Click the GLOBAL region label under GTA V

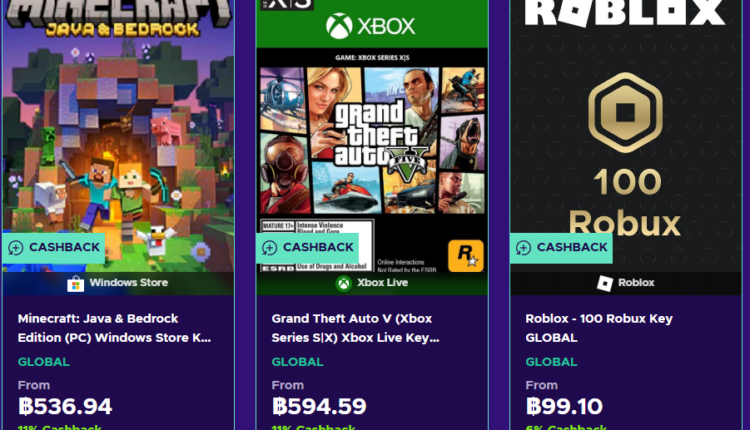click(x=298, y=362)
